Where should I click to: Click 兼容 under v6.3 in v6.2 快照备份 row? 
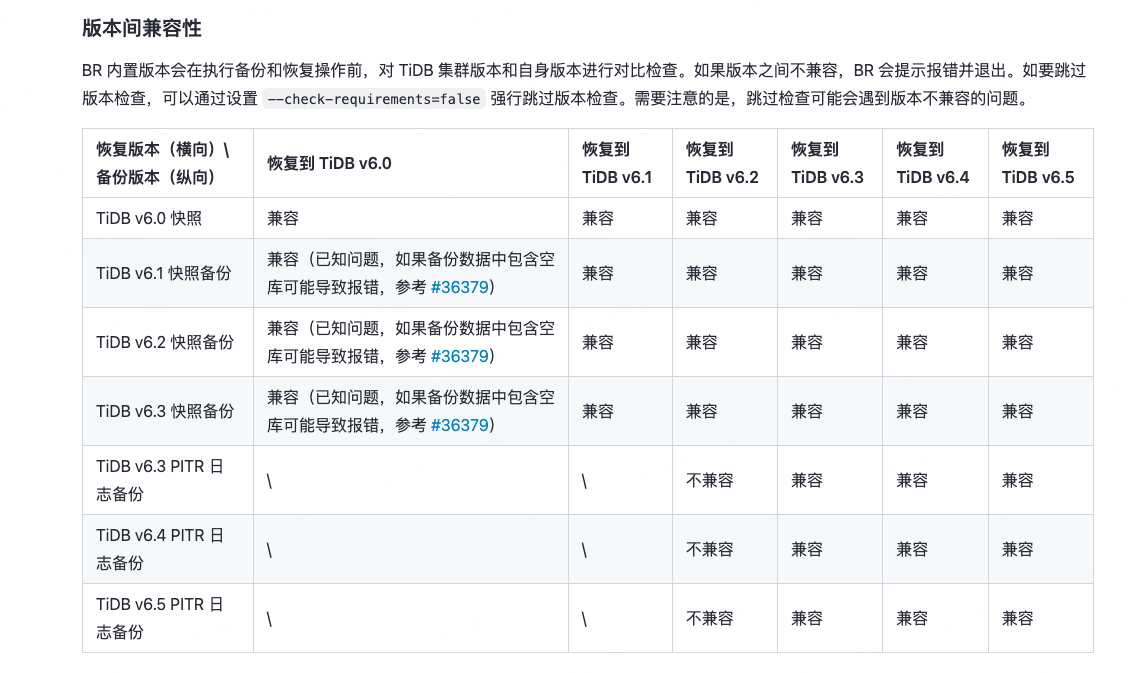tap(807, 342)
